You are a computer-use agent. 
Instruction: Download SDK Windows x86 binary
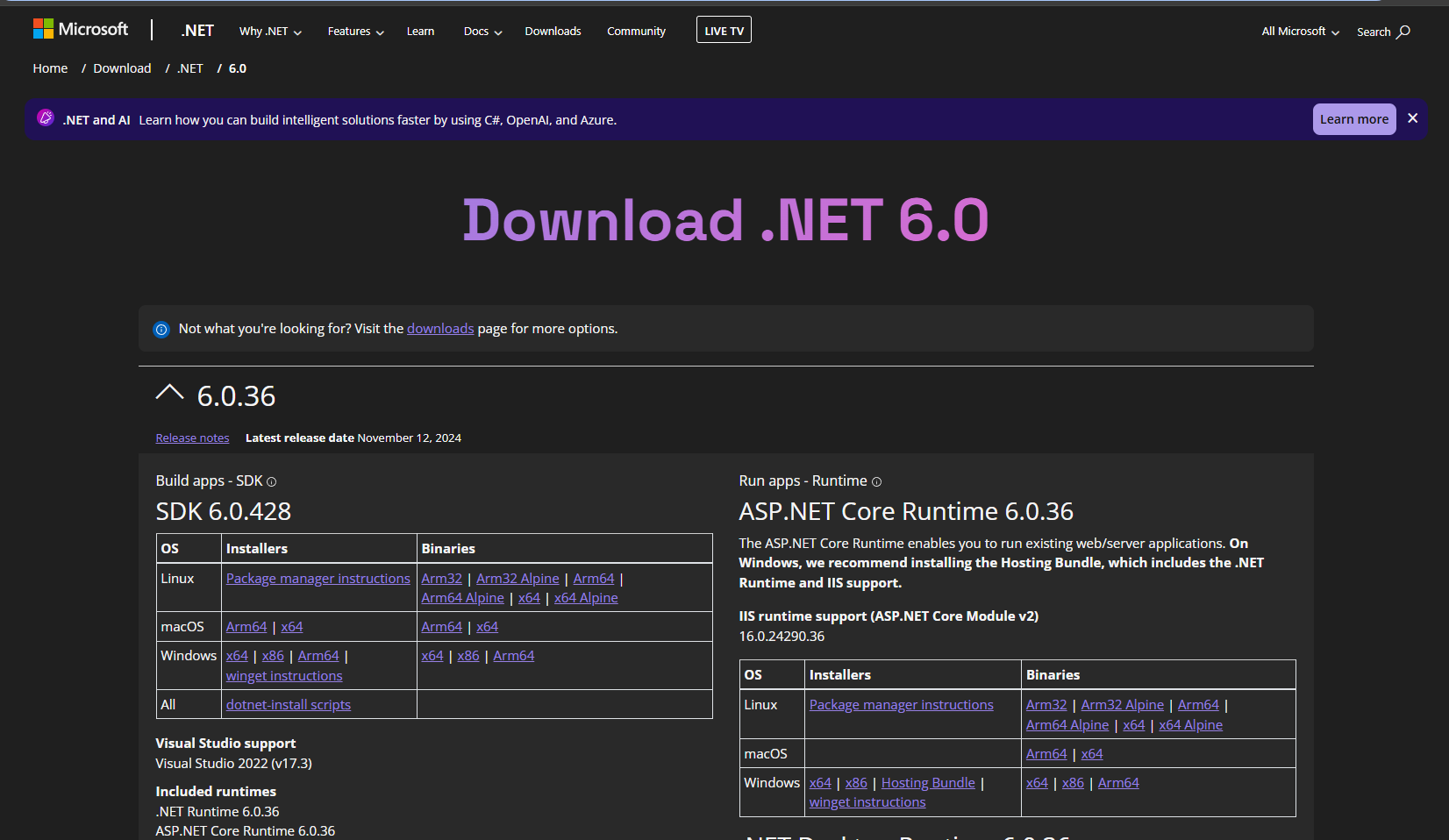[468, 656]
